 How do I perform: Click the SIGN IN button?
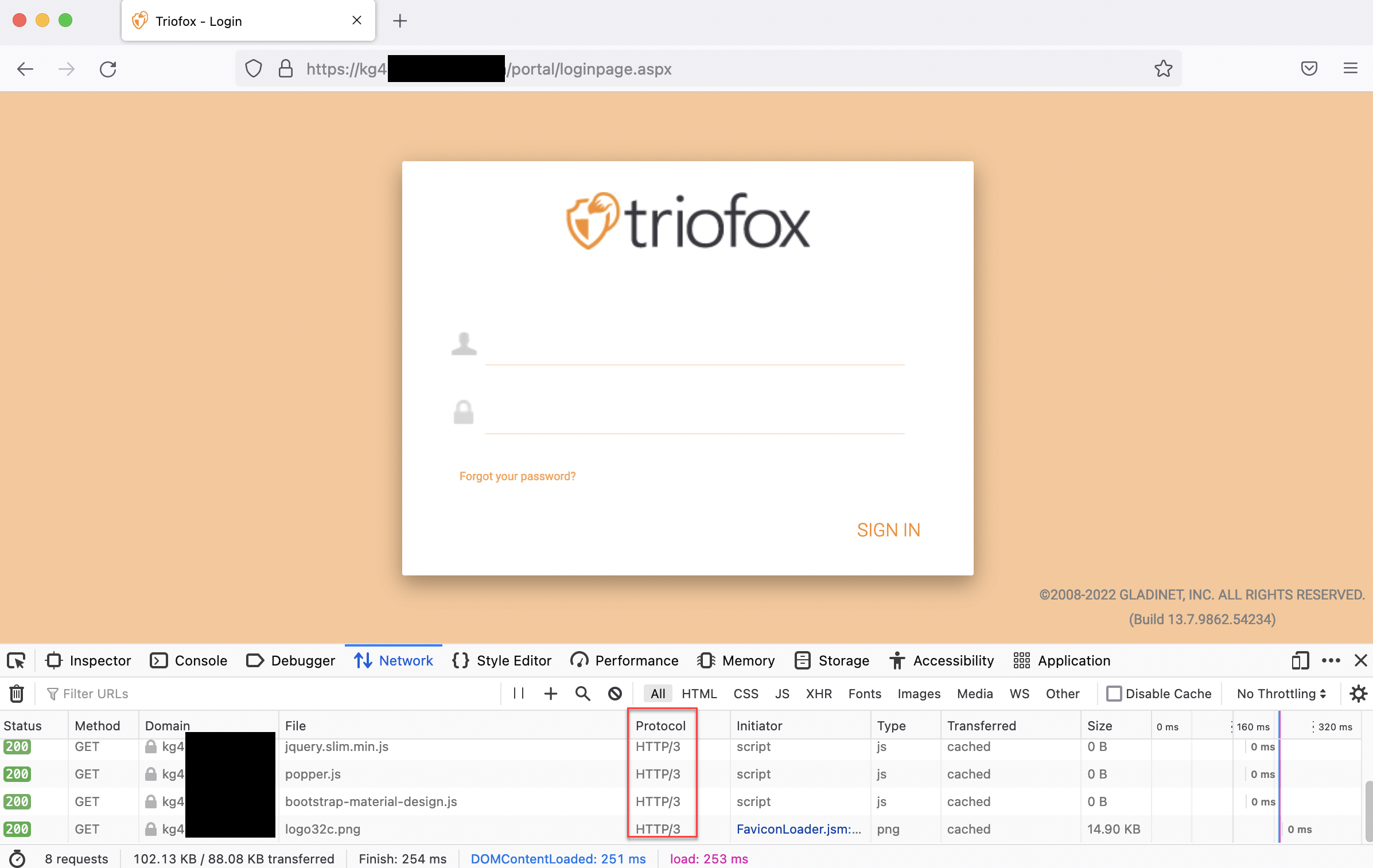tap(888, 530)
